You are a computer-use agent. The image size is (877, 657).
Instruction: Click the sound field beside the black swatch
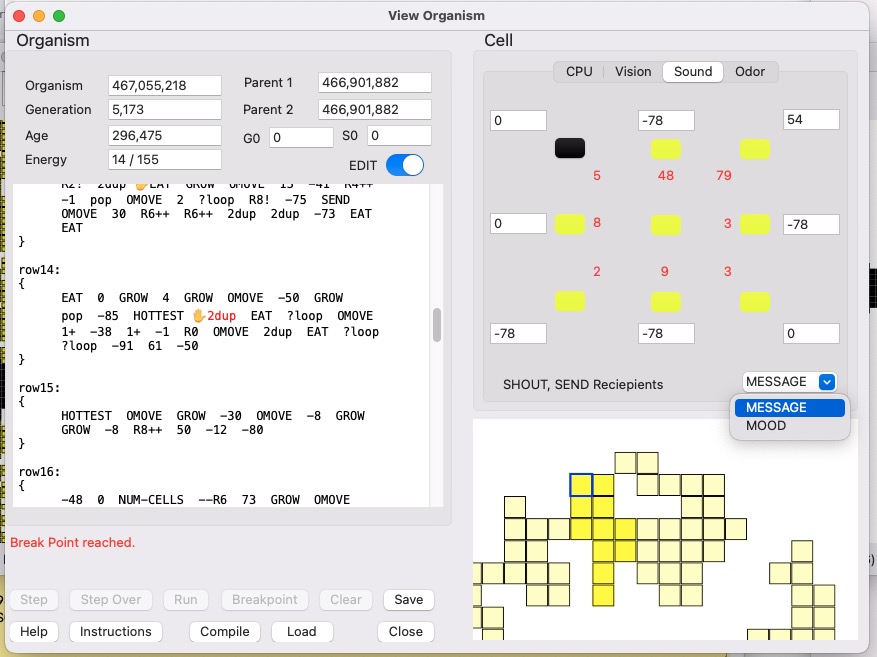pyautogui.click(x=518, y=120)
